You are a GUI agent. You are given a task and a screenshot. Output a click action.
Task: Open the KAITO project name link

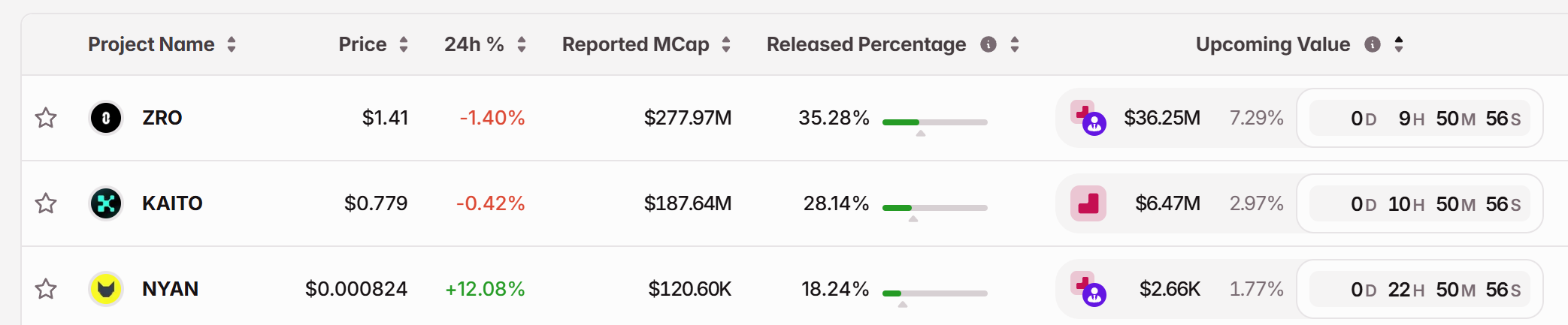(x=172, y=203)
